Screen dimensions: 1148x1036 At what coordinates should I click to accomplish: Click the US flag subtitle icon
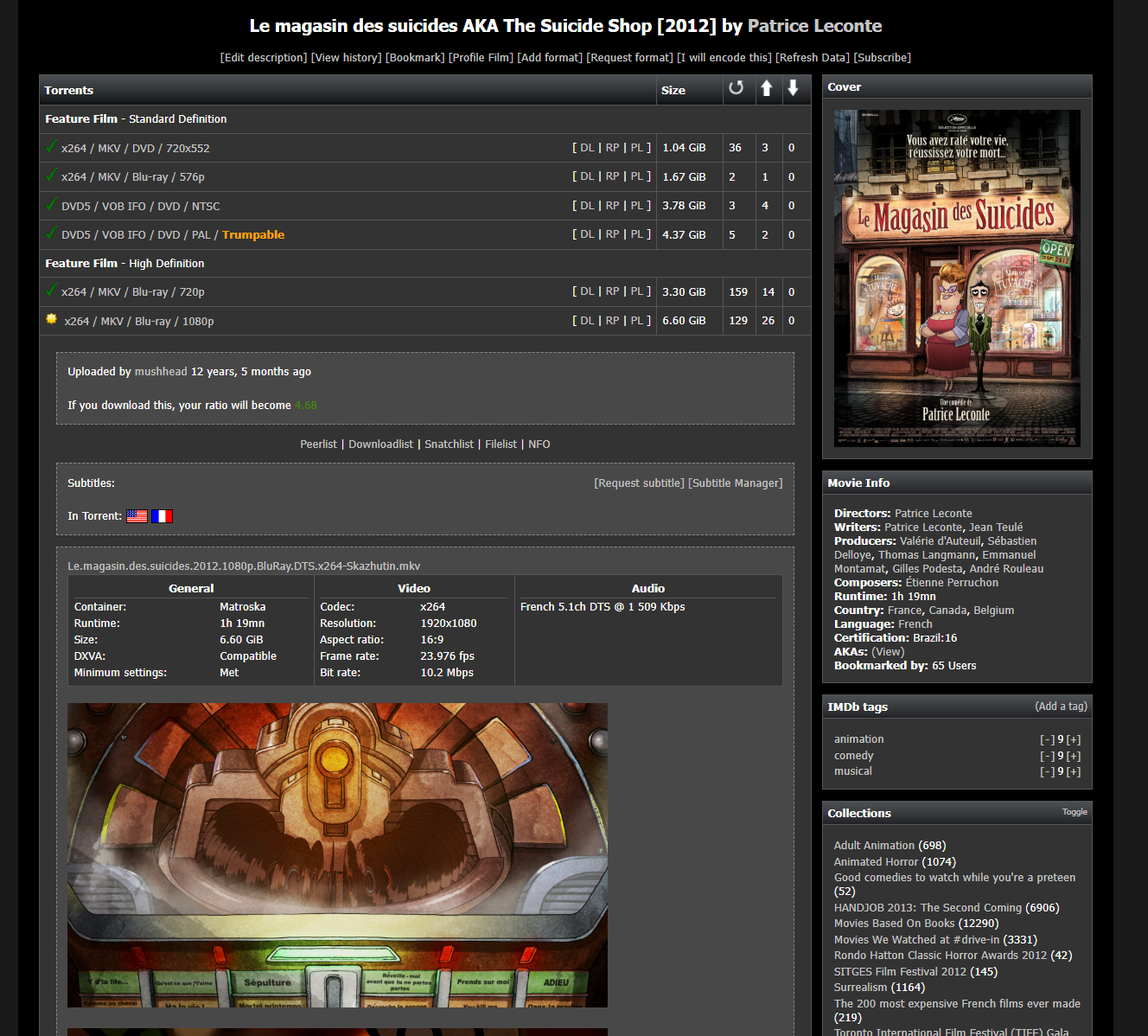(x=137, y=516)
